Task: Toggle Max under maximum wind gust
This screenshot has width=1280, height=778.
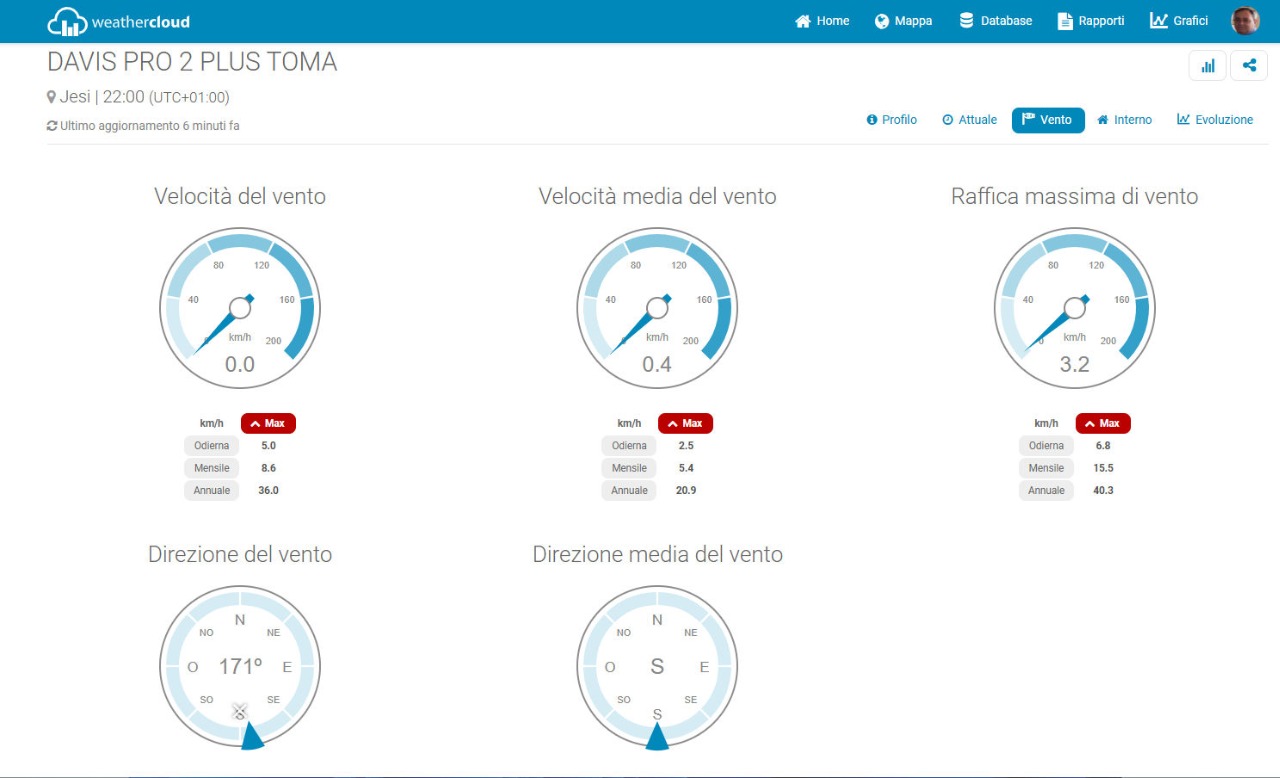Action: 1103,423
